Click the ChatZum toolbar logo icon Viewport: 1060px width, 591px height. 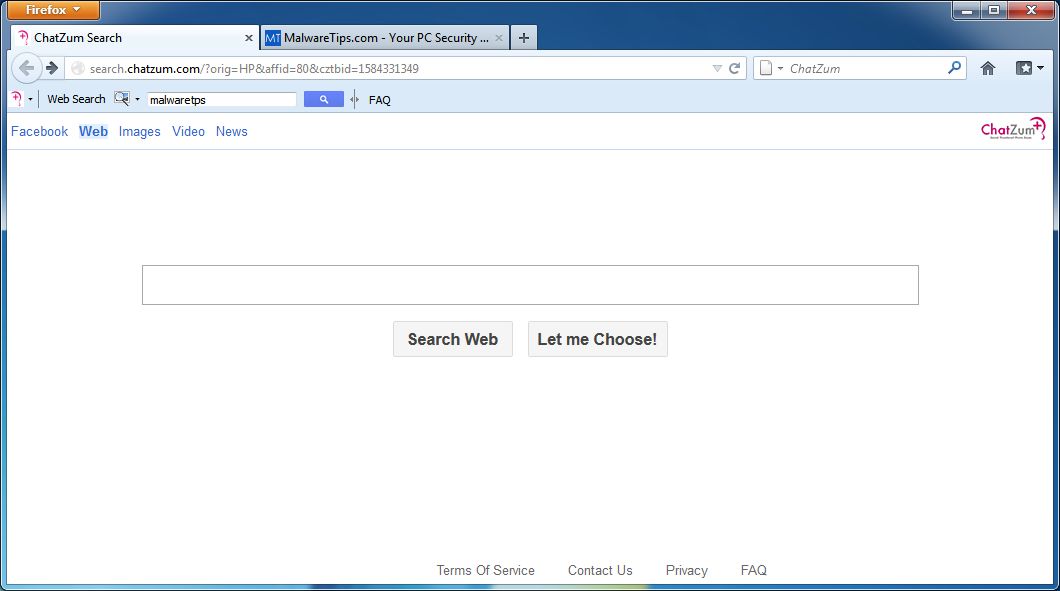18,99
